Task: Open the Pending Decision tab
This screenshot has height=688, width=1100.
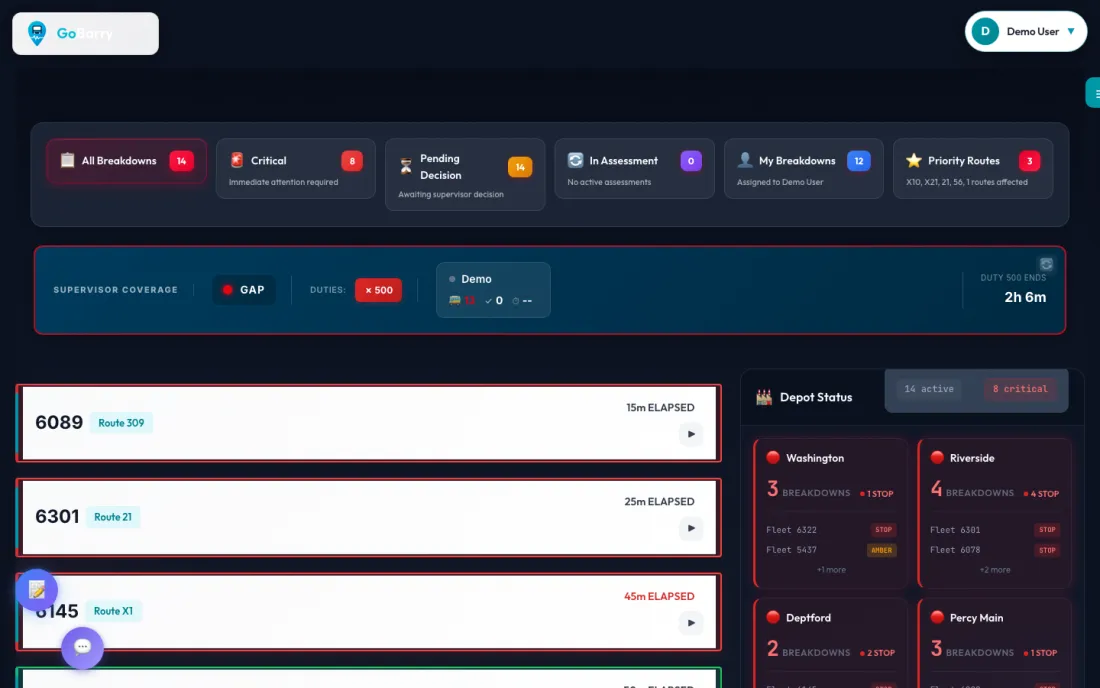Action: (x=465, y=175)
